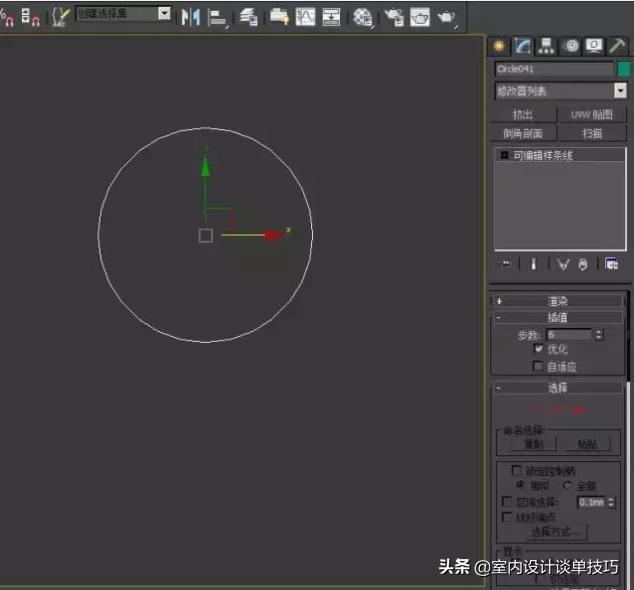Click the 步数 steps value field
634x590 pixels.
(569, 335)
